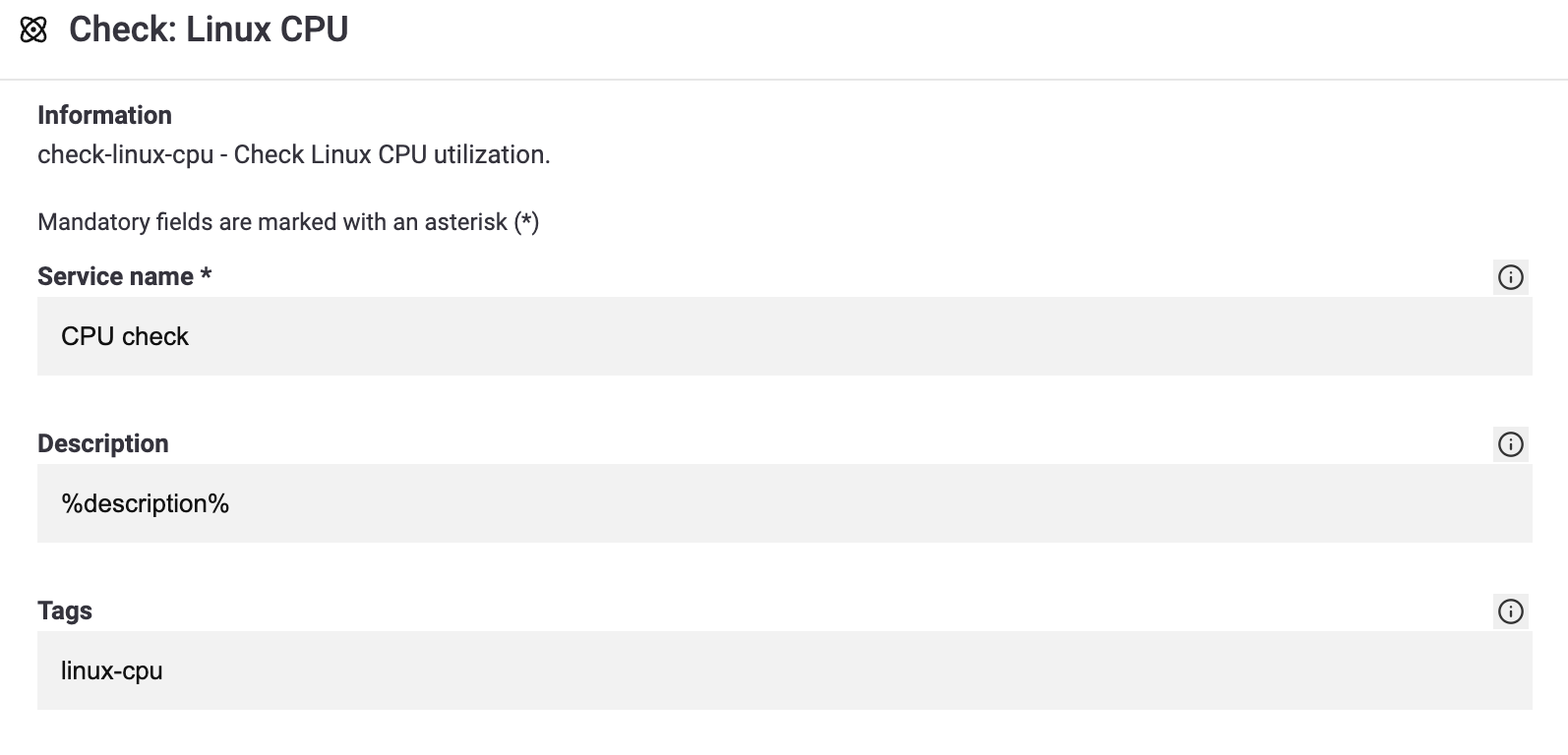Place cursor in the linux-cpu tag text
Viewport: 1568px width, 755px height.
point(112,671)
